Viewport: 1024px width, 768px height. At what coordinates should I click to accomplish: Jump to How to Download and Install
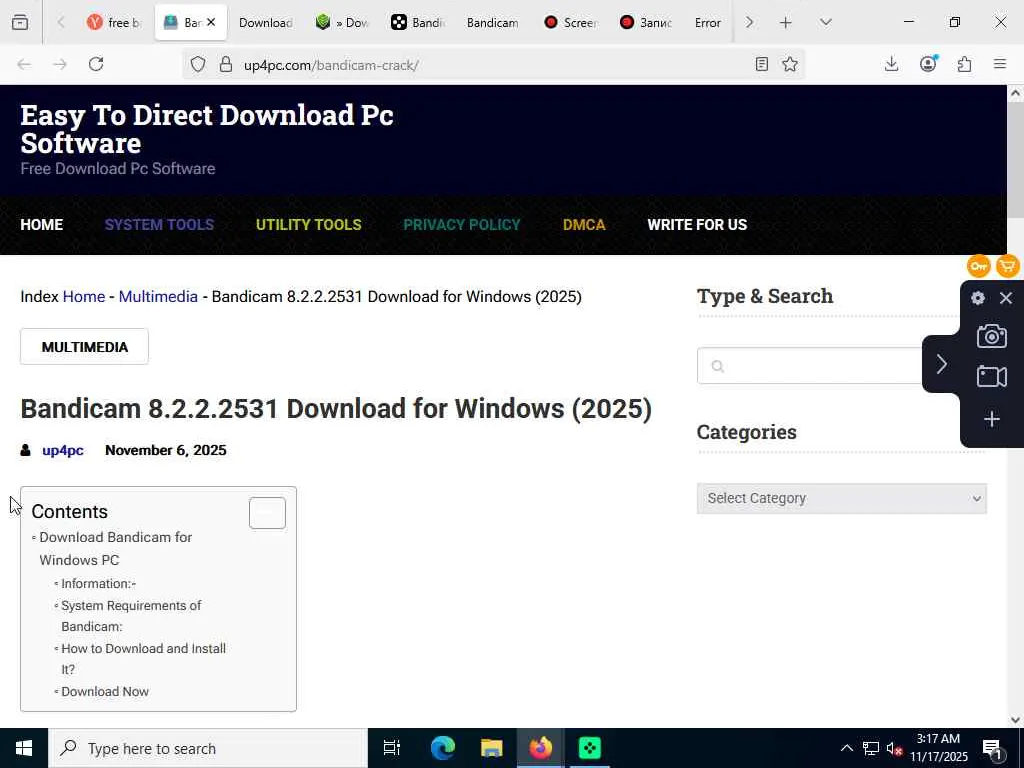click(144, 658)
